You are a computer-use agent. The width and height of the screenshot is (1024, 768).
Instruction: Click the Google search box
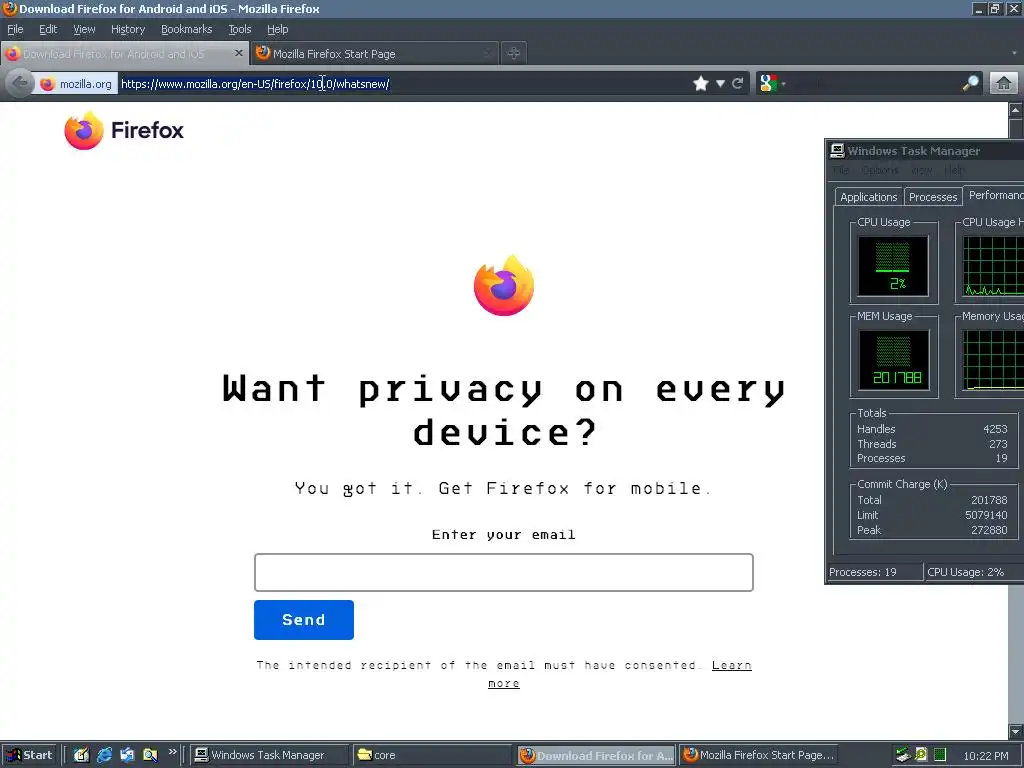click(874, 84)
